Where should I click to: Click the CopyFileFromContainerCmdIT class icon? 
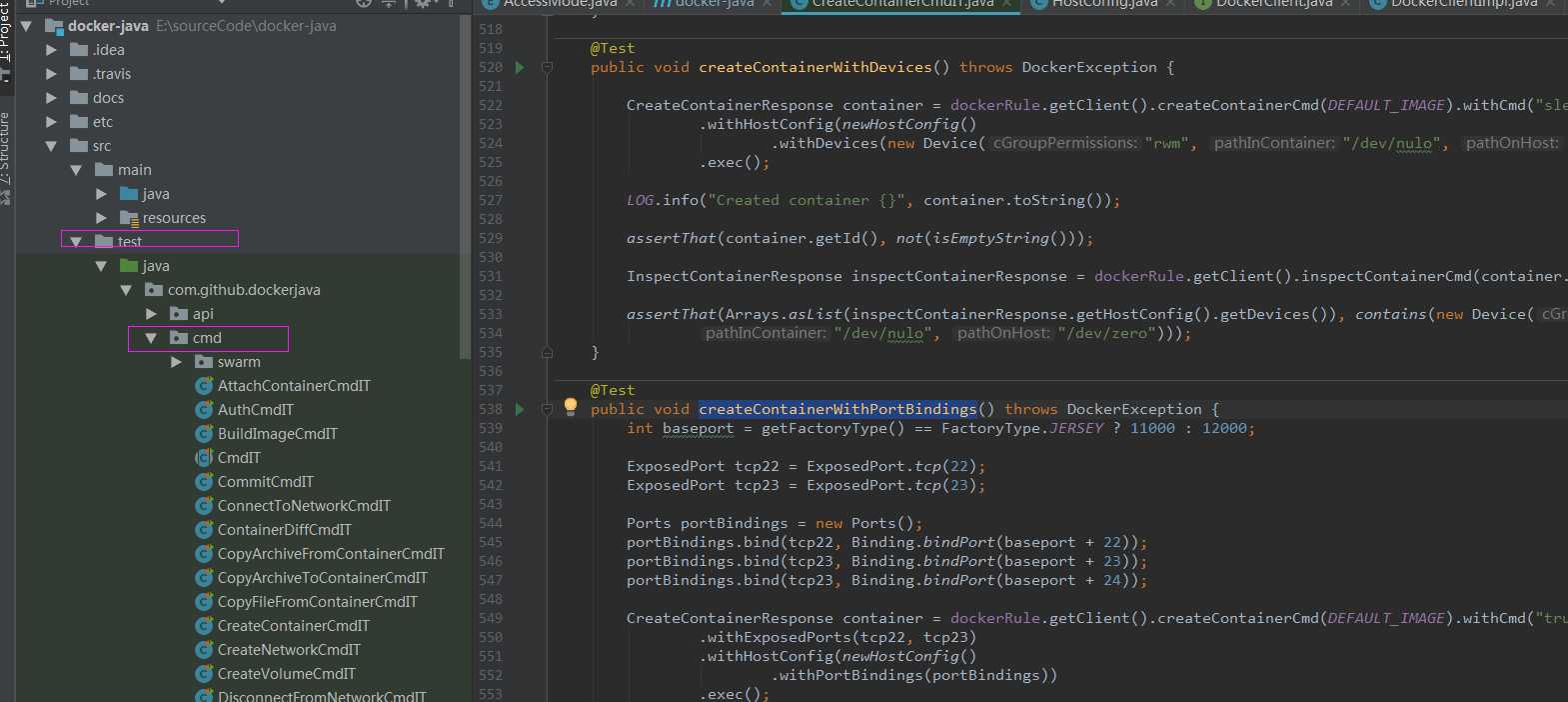pyautogui.click(x=204, y=602)
